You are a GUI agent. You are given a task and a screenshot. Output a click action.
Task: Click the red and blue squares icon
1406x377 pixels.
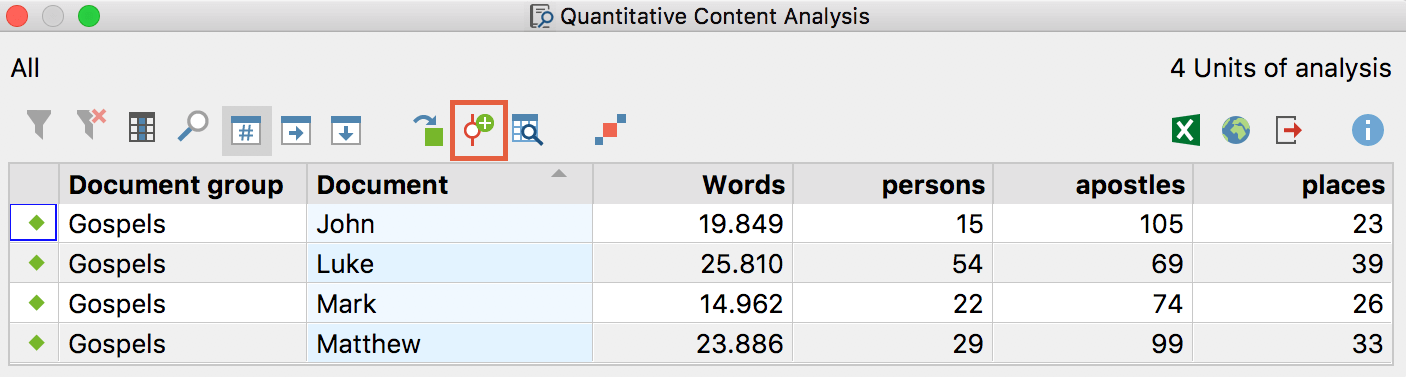point(610,130)
